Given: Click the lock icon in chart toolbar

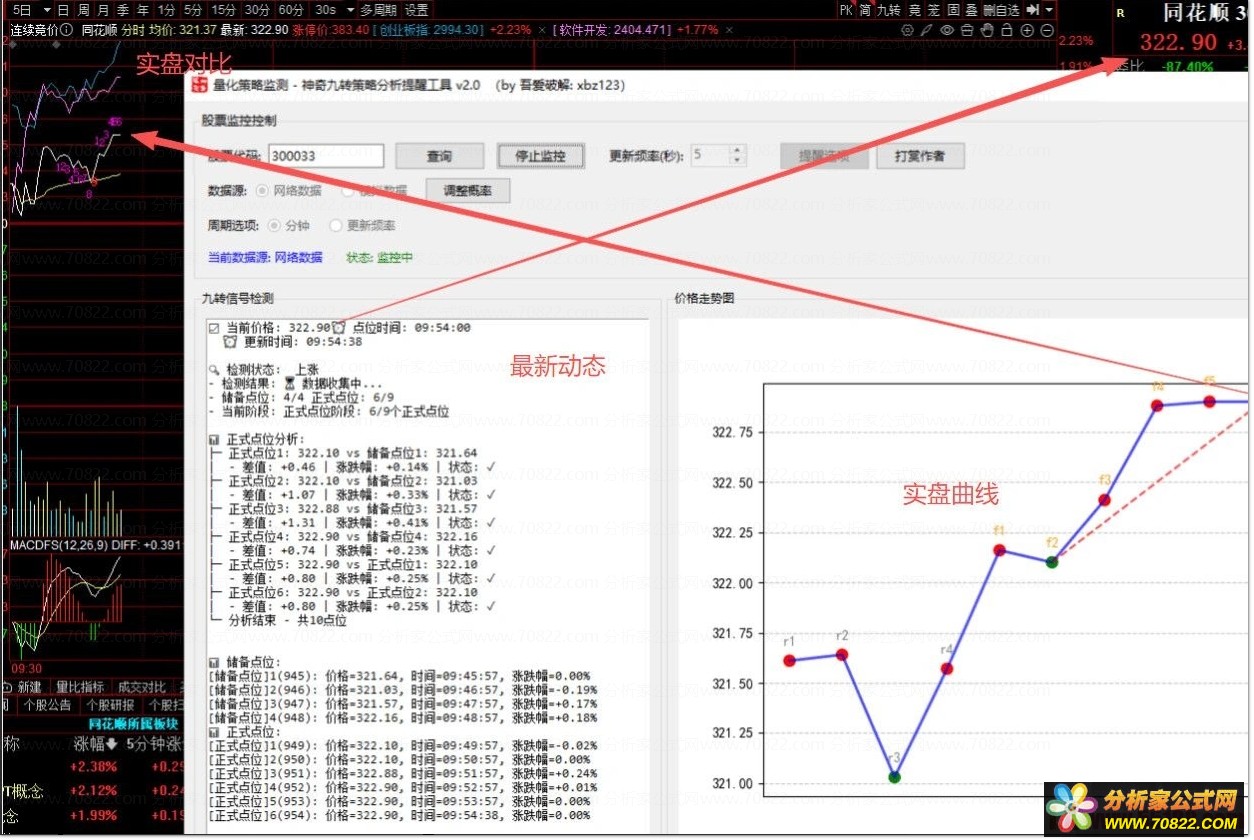Looking at the screenshot, I should (x=1007, y=30).
